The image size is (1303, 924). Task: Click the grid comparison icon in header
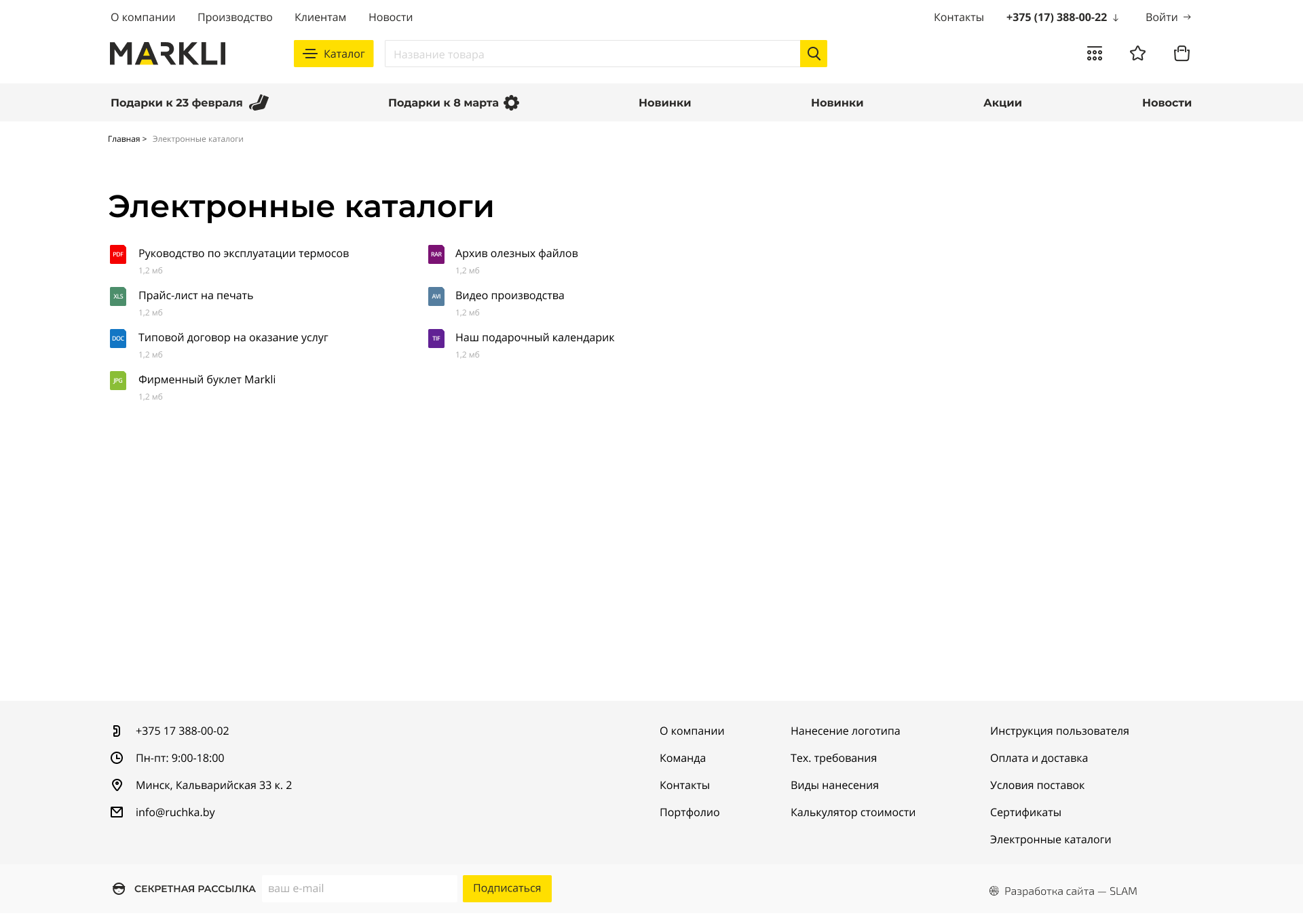click(1095, 53)
